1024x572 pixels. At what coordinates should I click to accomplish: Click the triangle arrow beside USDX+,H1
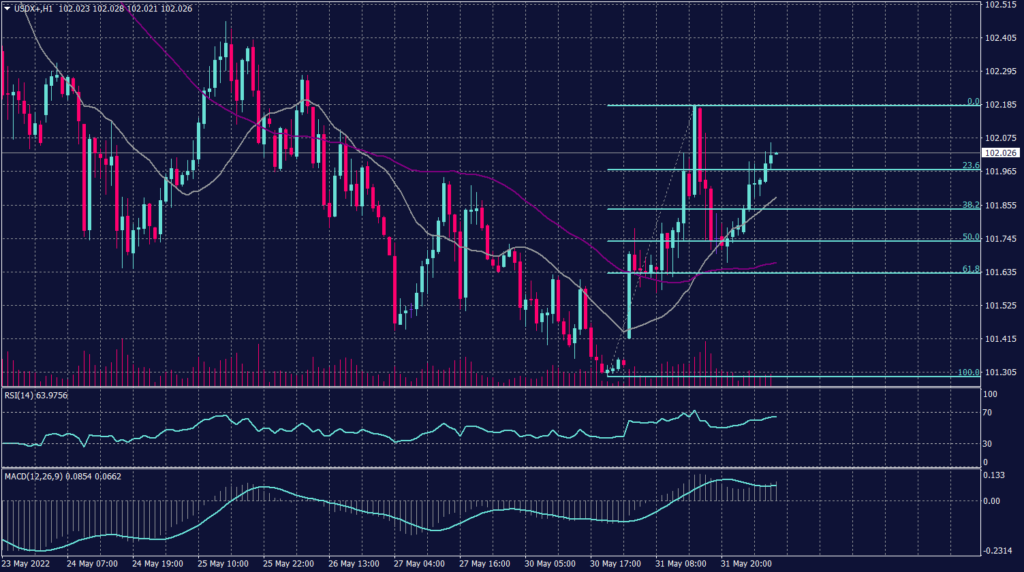tap(6, 6)
